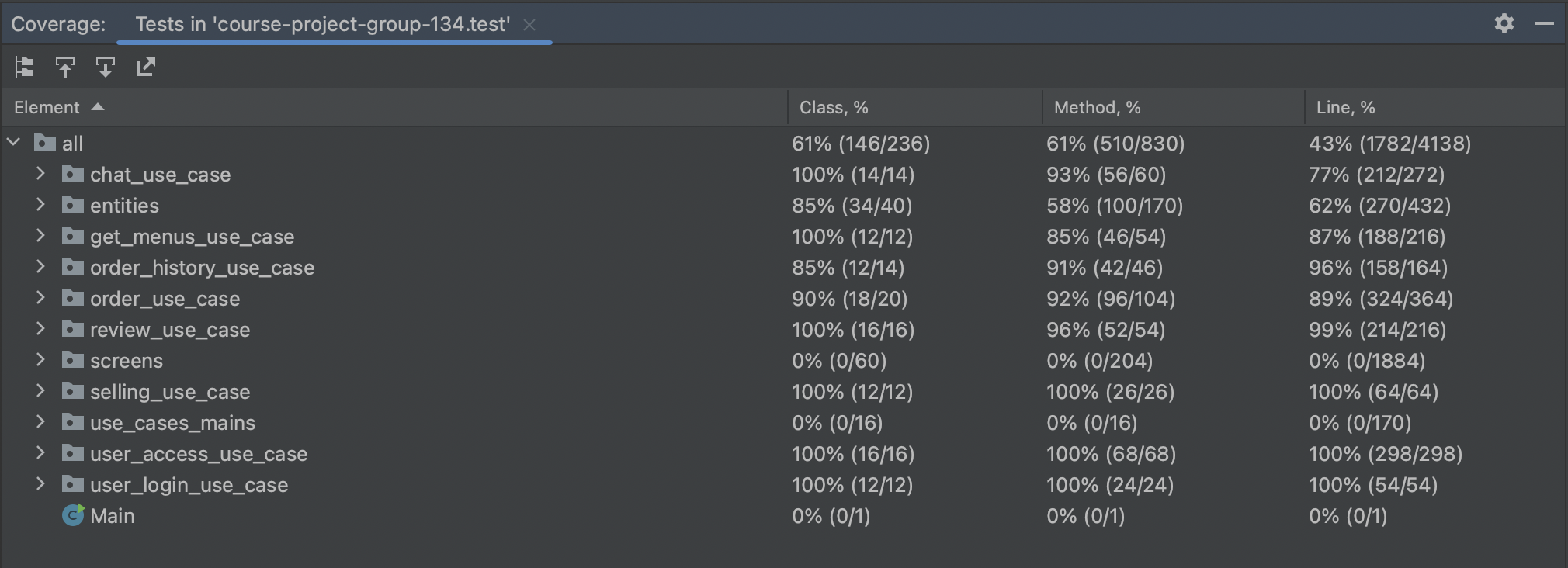This screenshot has width=1568, height=568.
Task: Sort by the Element column header
Action: pos(47,107)
